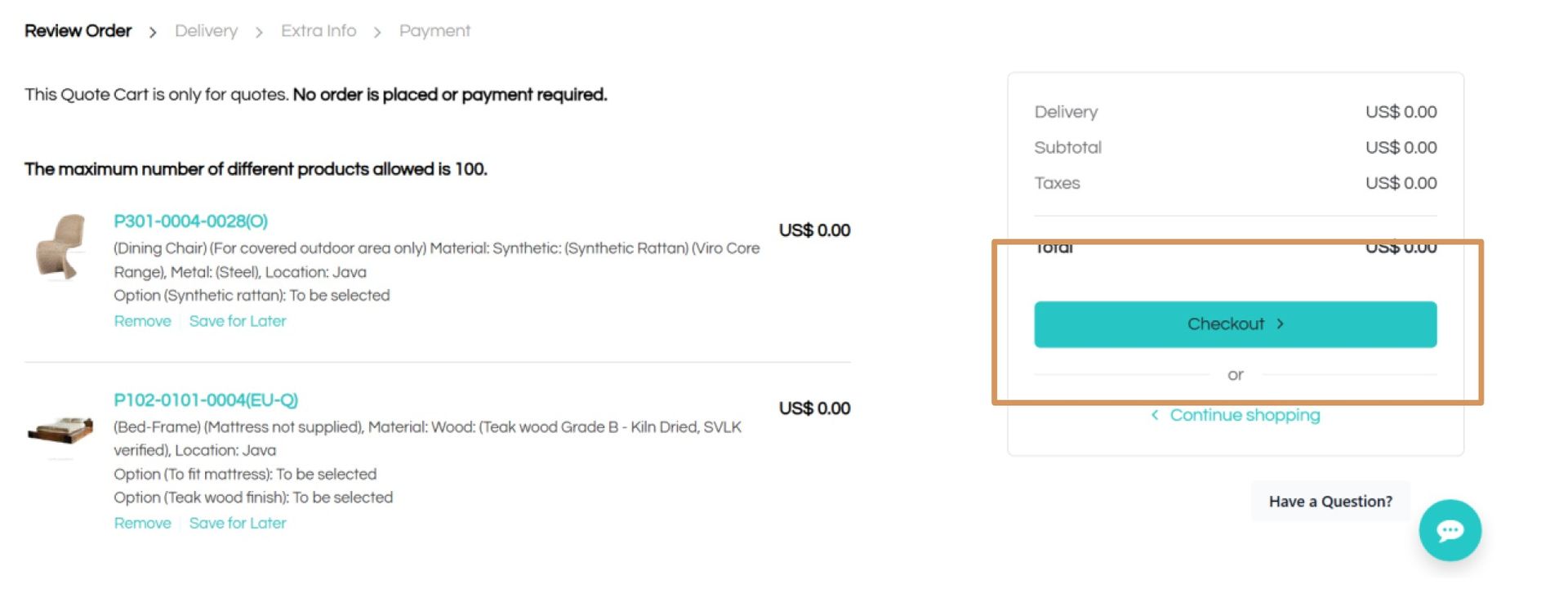Screen dimensions: 1568x598
Task: Click the chevron after Delivery step
Action: [x=259, y=32]
